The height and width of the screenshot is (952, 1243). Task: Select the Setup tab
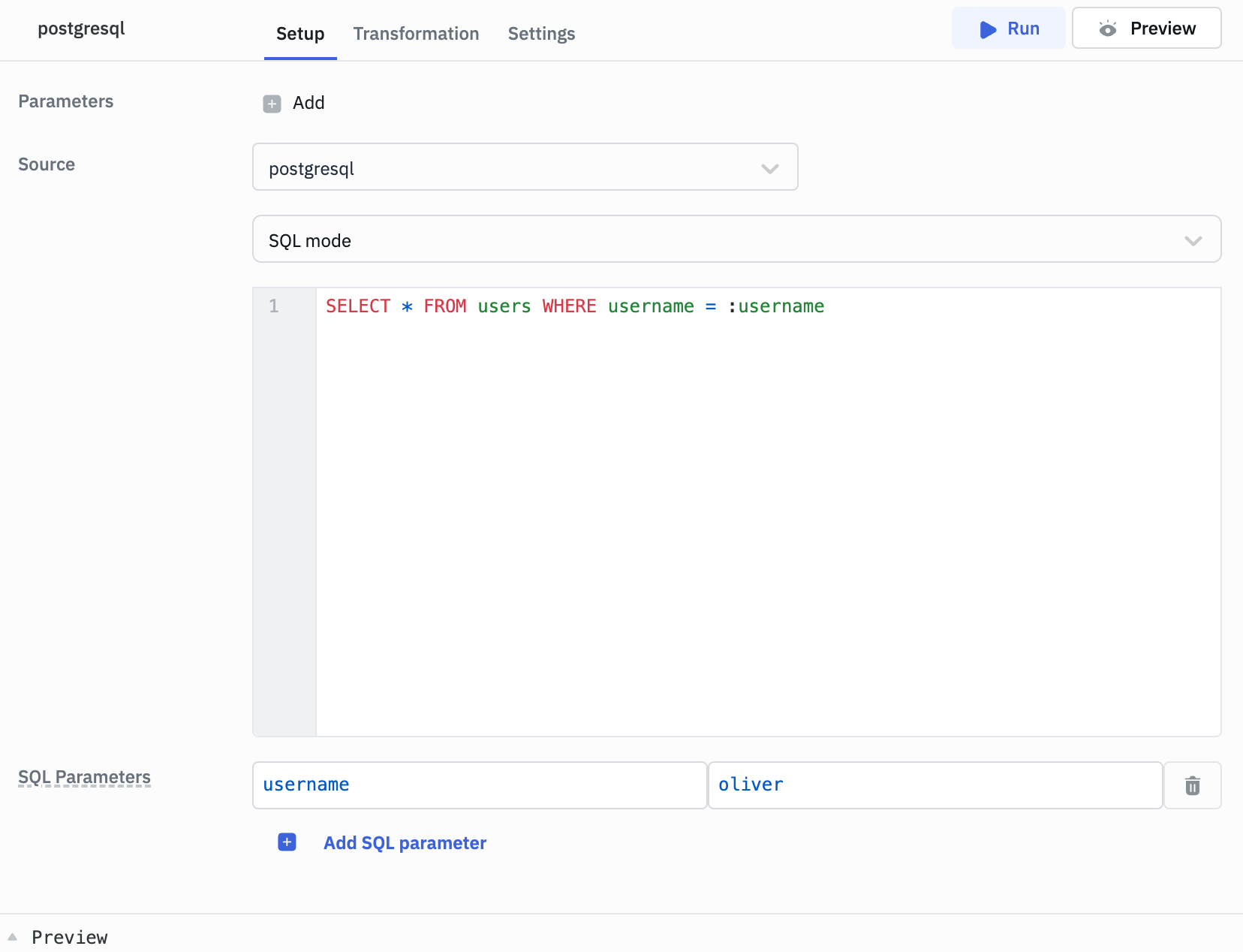pos(300,34)
